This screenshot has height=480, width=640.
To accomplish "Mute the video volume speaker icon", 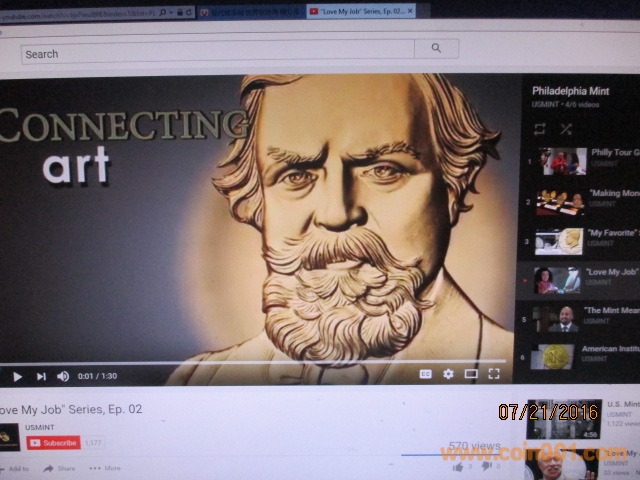I will pos(63,376).
